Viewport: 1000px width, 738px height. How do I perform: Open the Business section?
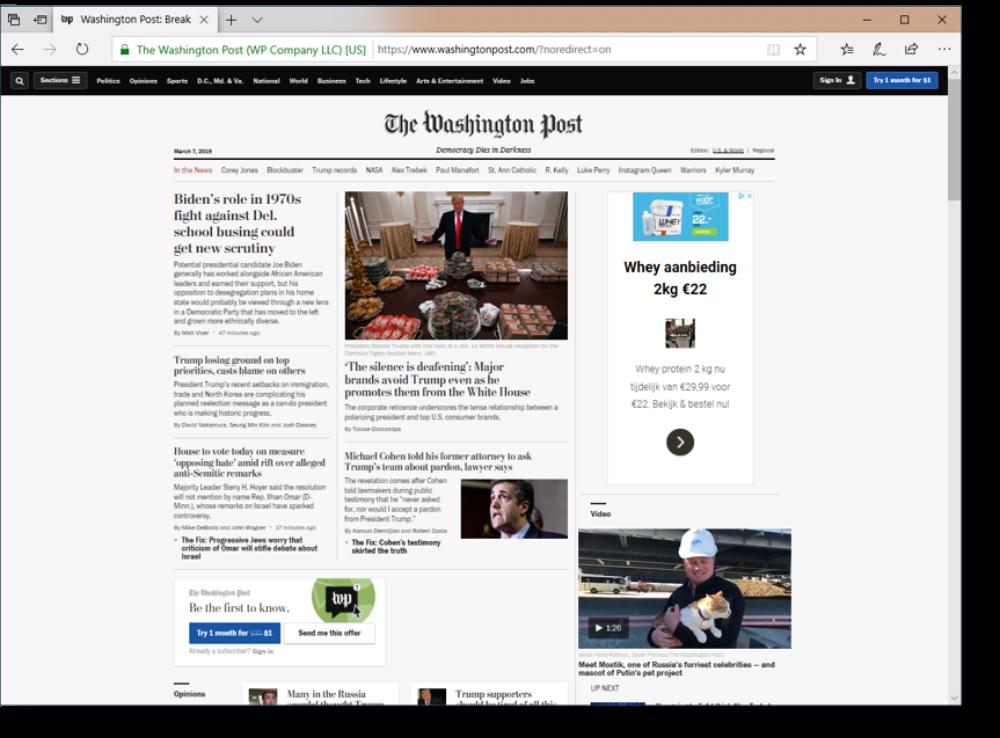(331, 81)
